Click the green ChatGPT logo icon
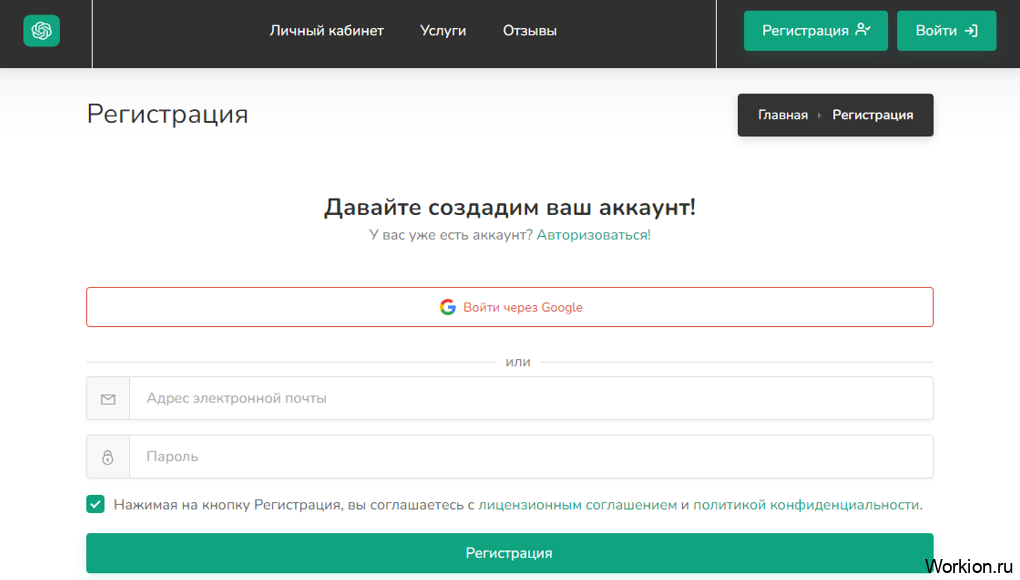 click(x=42, y=31)
